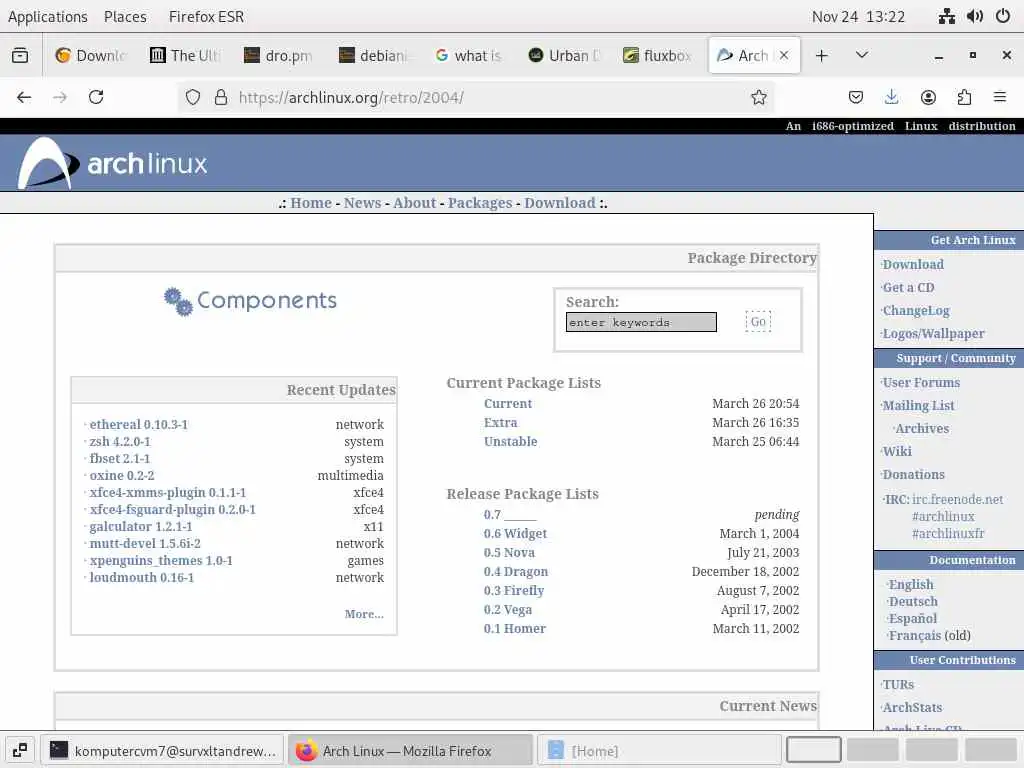The height and width of the screenshot is (768, 1024).
Task: Open the Downloads toolbar icon
Action: point(891,97)
